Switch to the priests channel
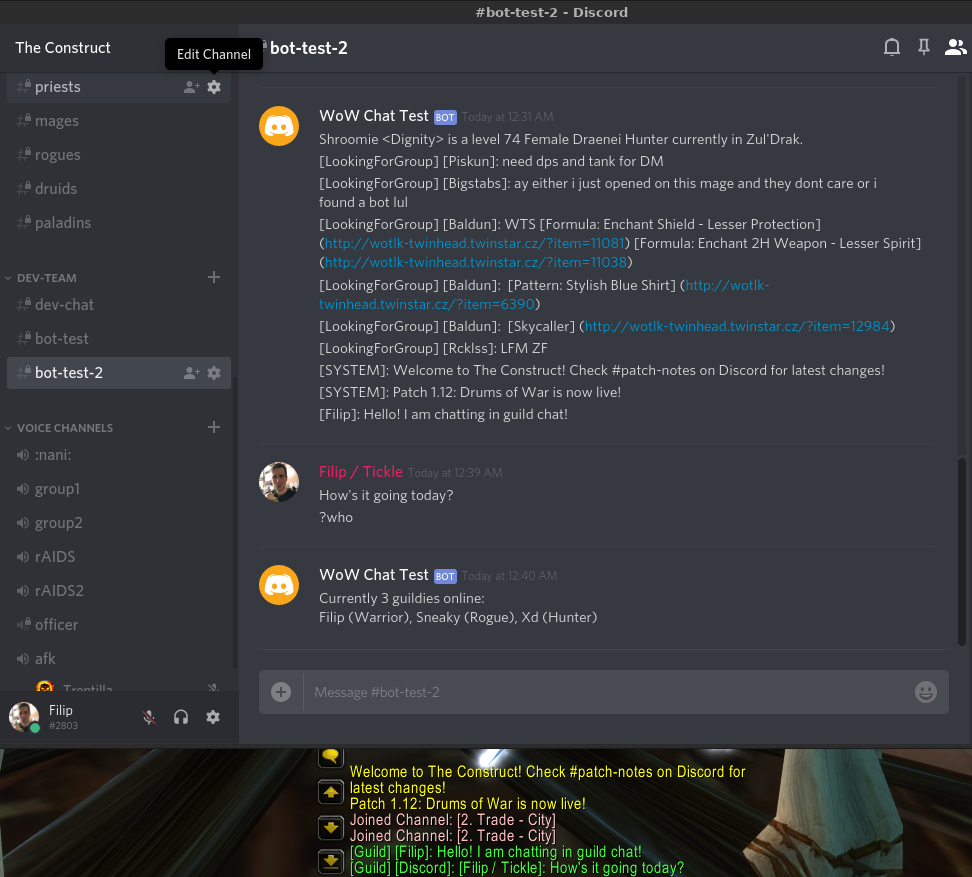972x877 pixels. click(118, 87)
